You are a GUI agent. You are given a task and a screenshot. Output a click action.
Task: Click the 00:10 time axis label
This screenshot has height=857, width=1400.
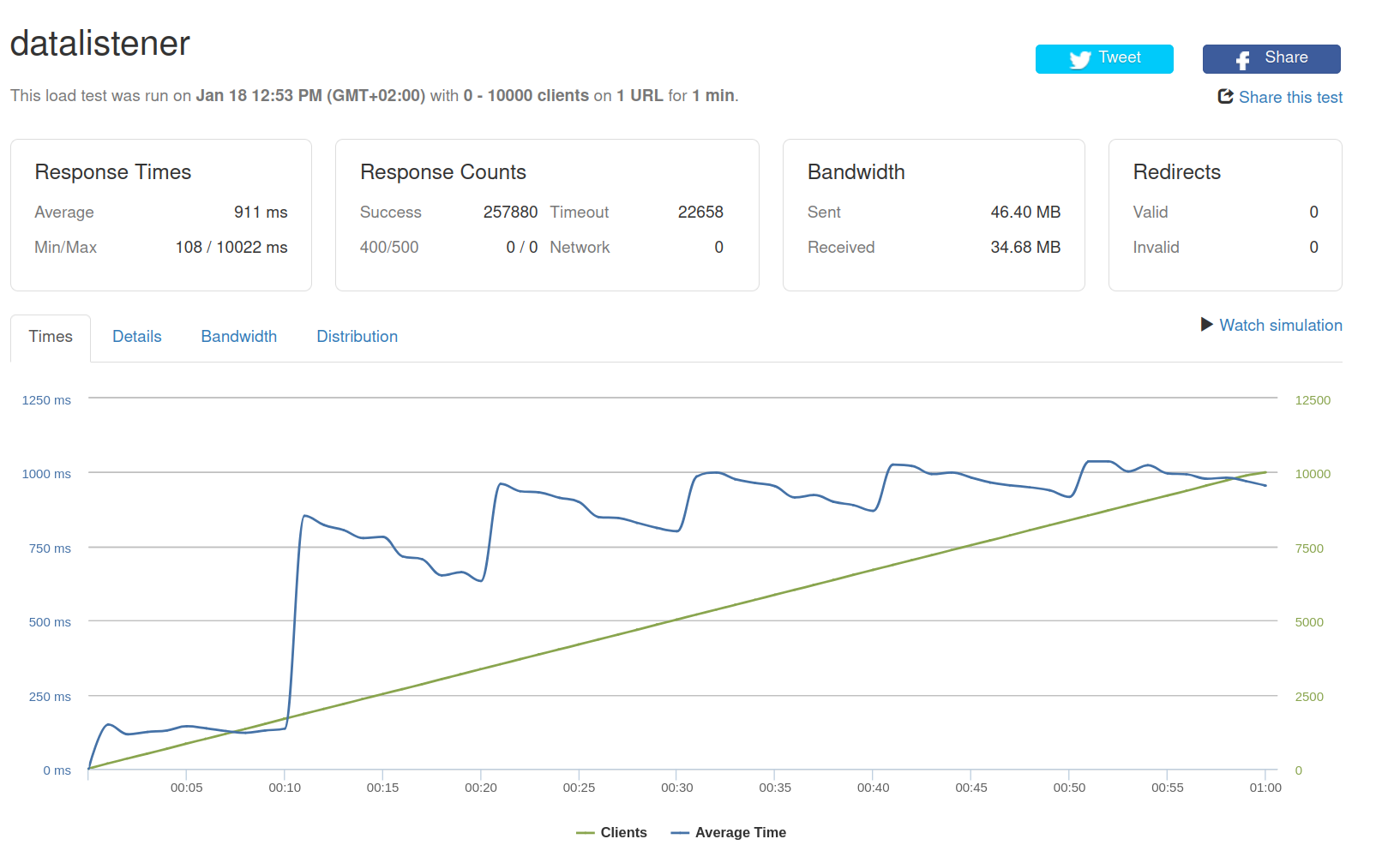tap(285, 788)
